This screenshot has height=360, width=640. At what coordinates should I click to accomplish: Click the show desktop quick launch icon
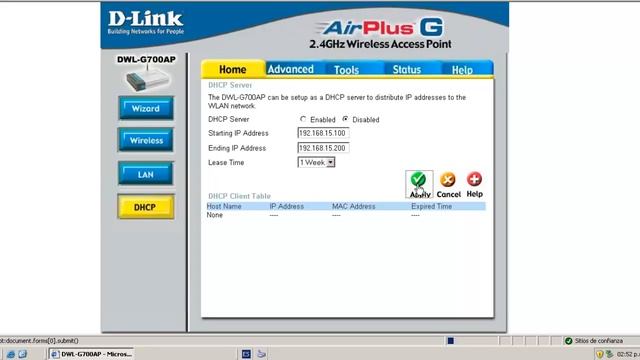click(x=22, y=354)
